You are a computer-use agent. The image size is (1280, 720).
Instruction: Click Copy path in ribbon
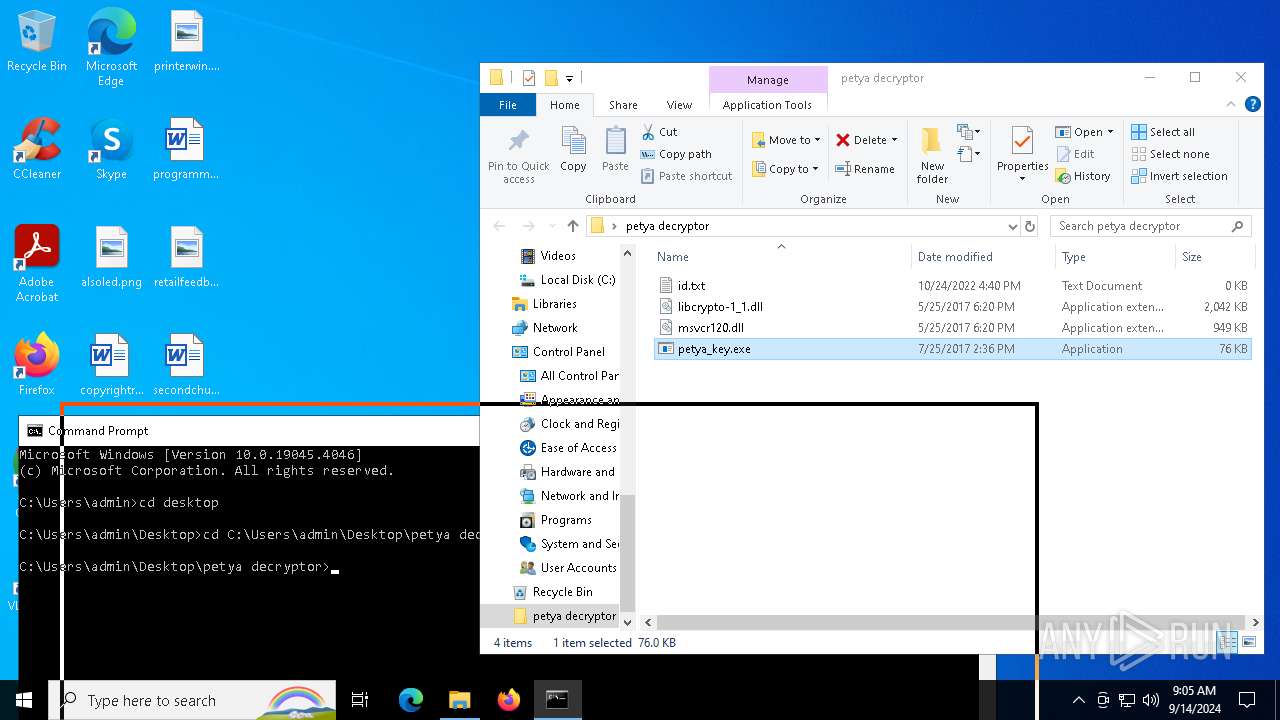pyautogui.click(x=675, y=154)
